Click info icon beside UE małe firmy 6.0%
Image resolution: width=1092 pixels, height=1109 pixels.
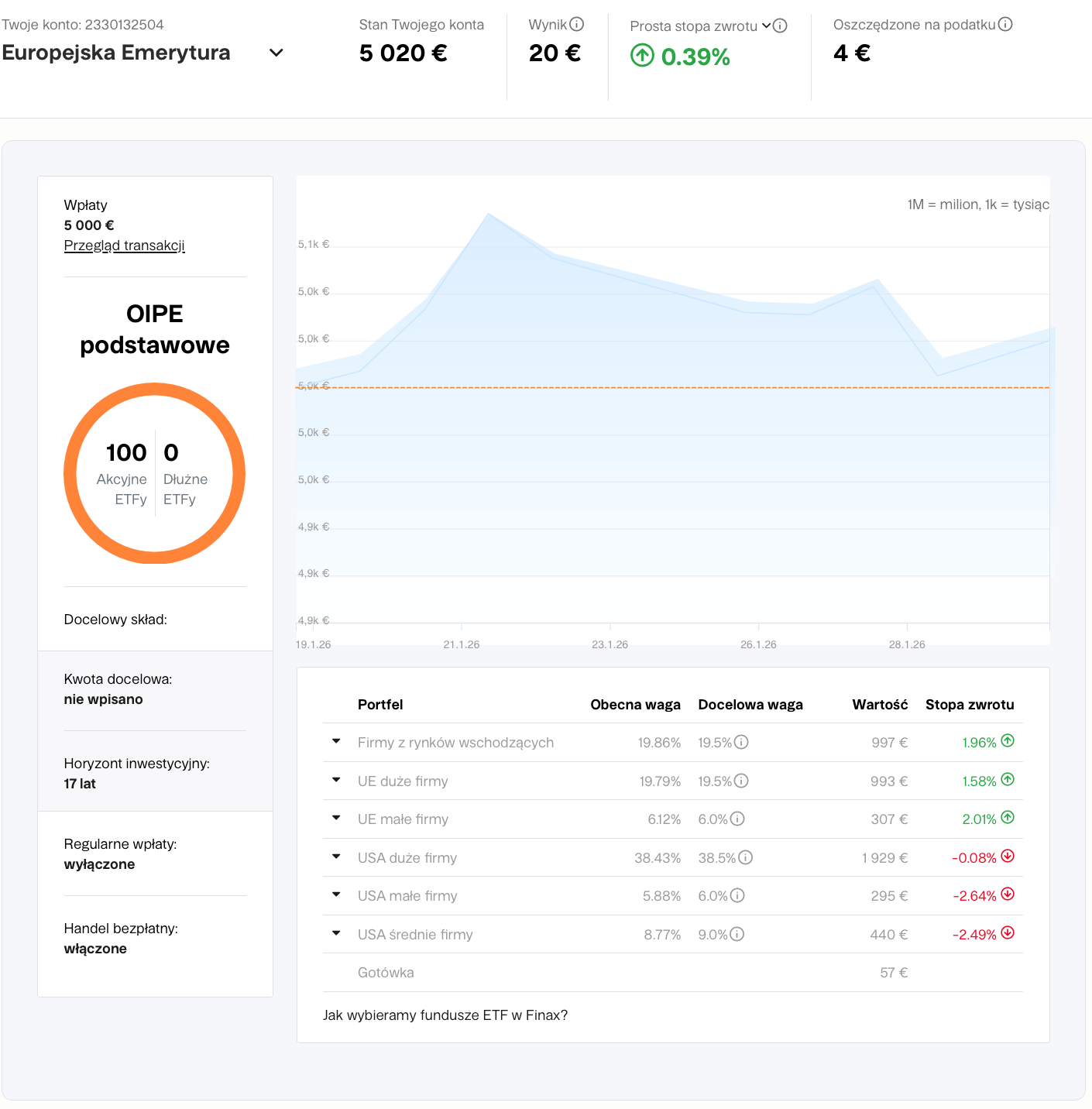[x=737, y=819]
